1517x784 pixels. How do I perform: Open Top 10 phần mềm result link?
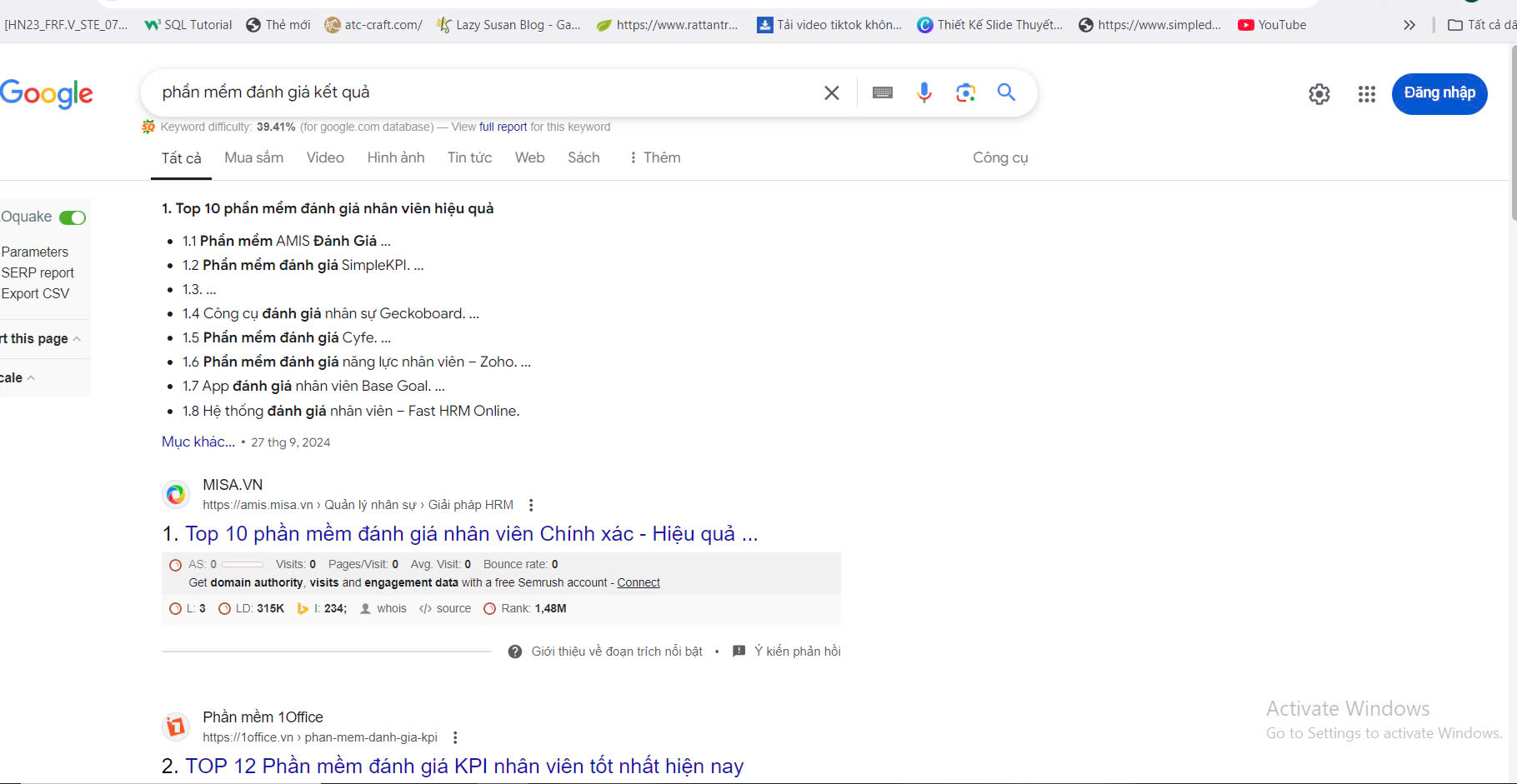(x=471, y=534)
